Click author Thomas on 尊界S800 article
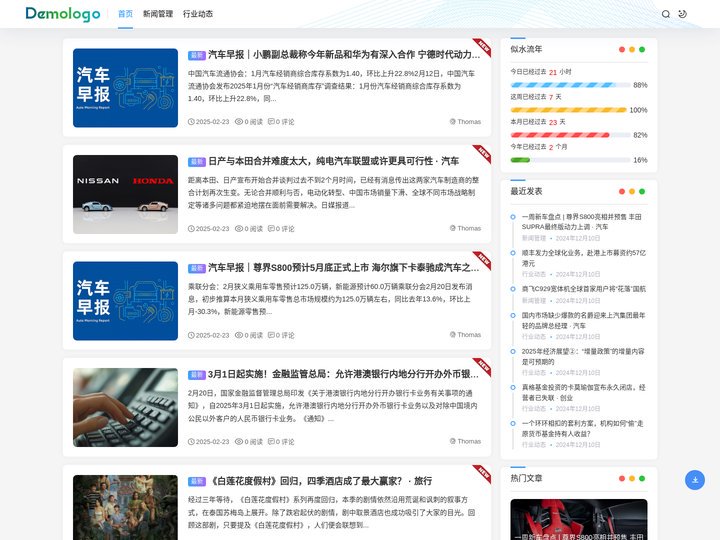Screen dimensions: 720x540 click(465, 335)
